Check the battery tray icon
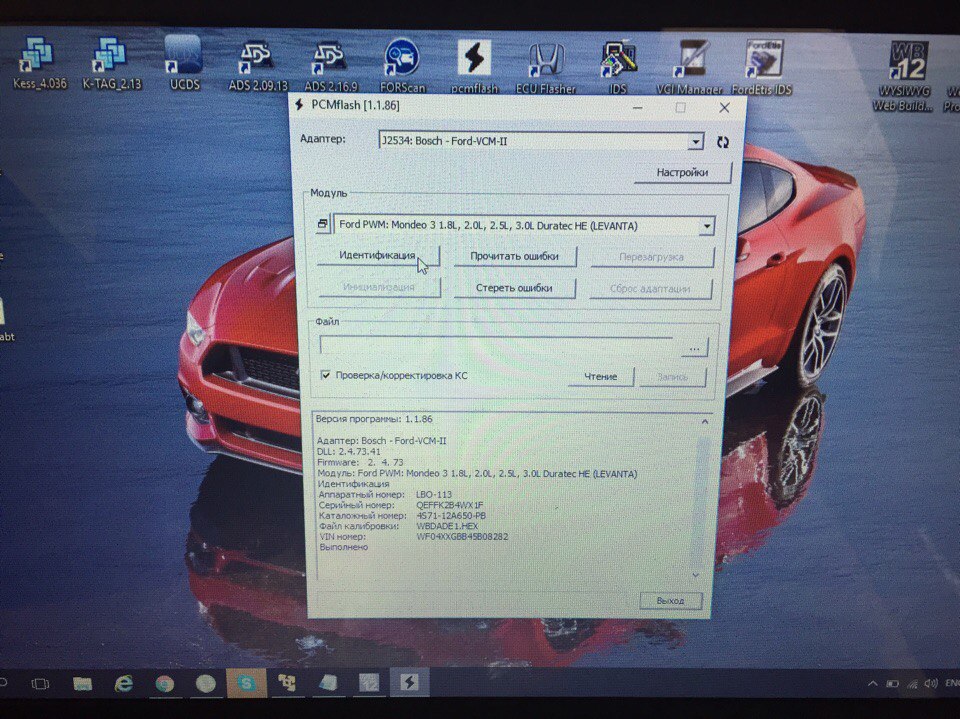This screenshot has width=960, height=719. 893,683
